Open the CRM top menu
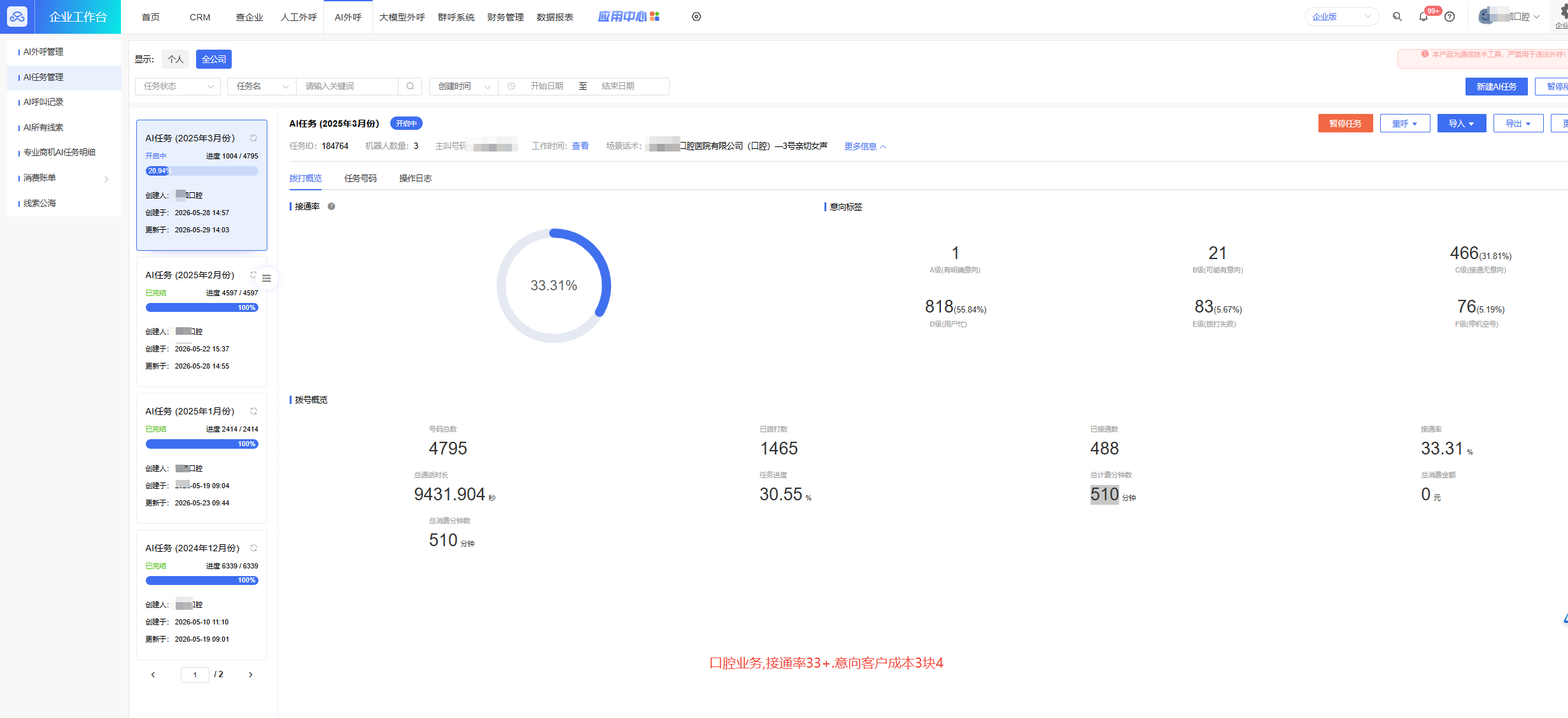The height and width of the screenshot is (718, 1568). click(x=200, y=17)
